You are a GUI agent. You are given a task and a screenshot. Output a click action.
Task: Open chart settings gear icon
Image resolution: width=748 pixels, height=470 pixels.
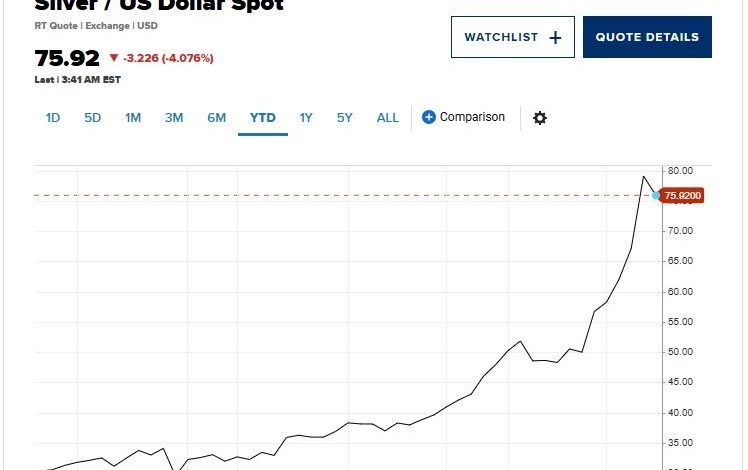[540, 118]
